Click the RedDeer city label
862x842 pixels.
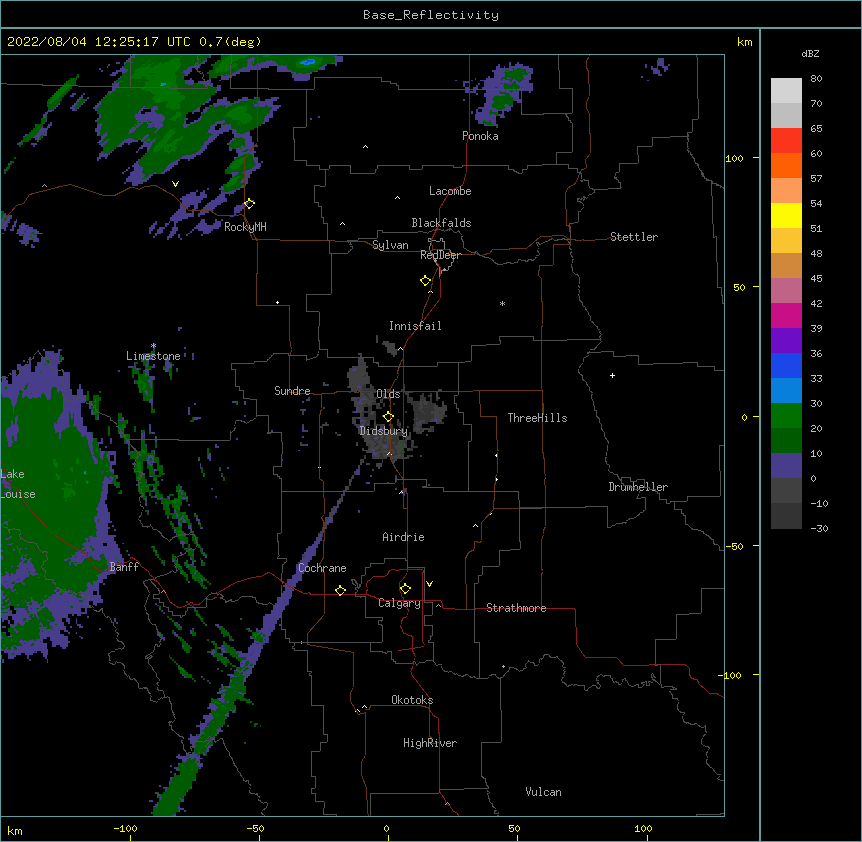[x=440, y=255]
